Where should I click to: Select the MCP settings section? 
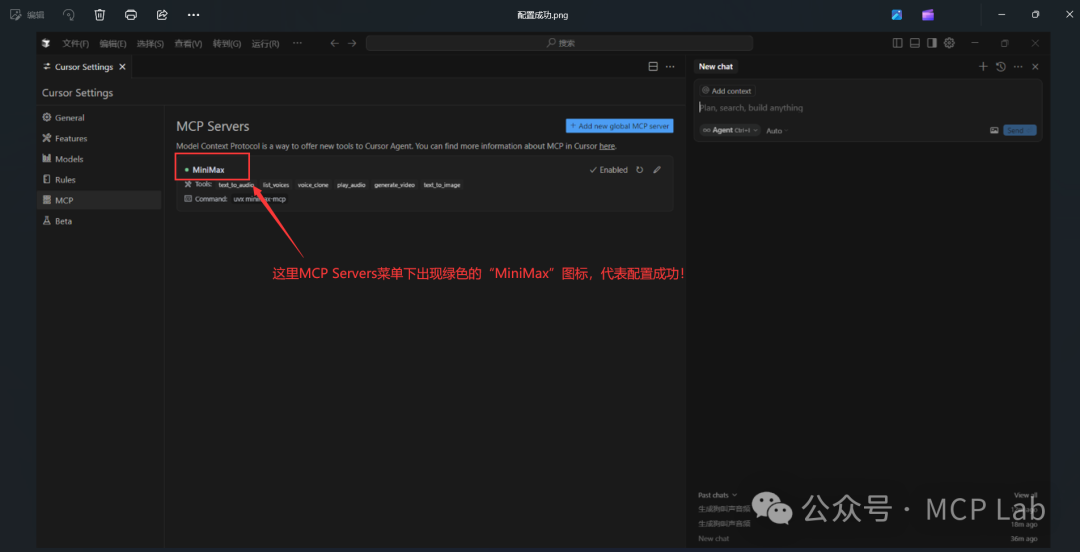click(x=99, y=201)
